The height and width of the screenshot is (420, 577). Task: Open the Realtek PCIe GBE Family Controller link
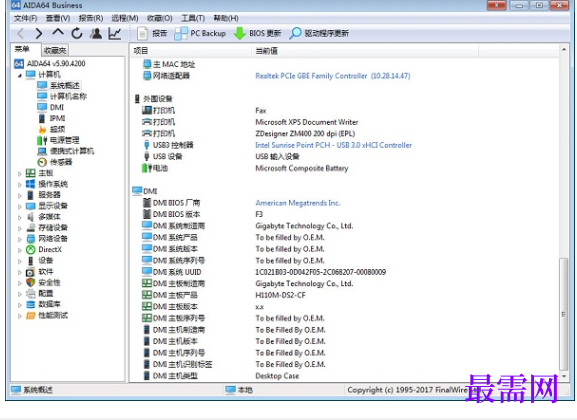(x=333, y=76)
